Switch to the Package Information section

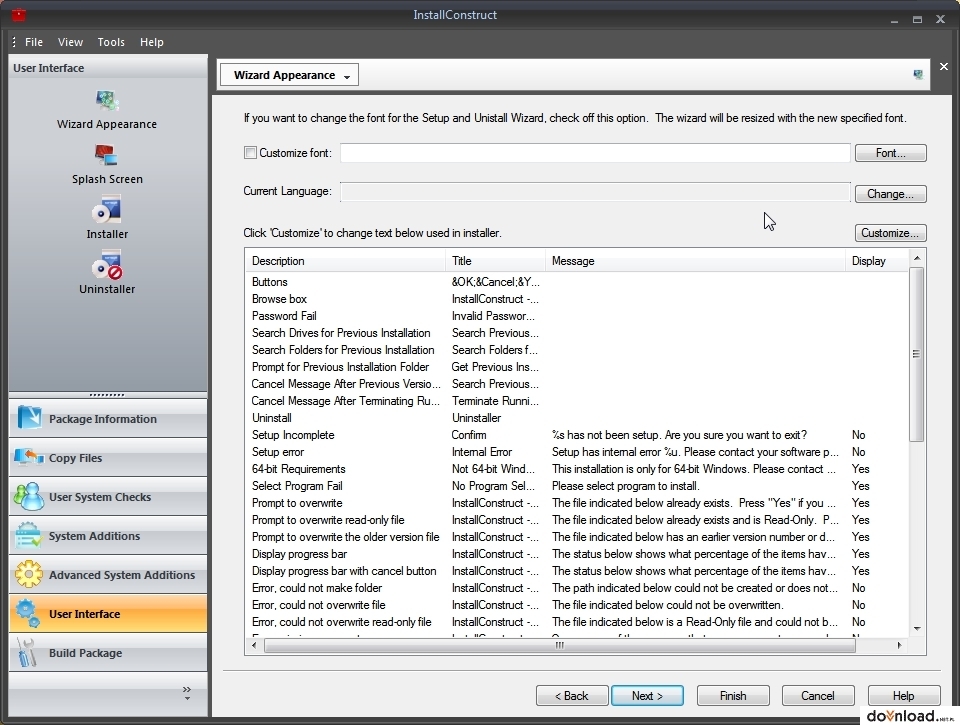(108, 419)
